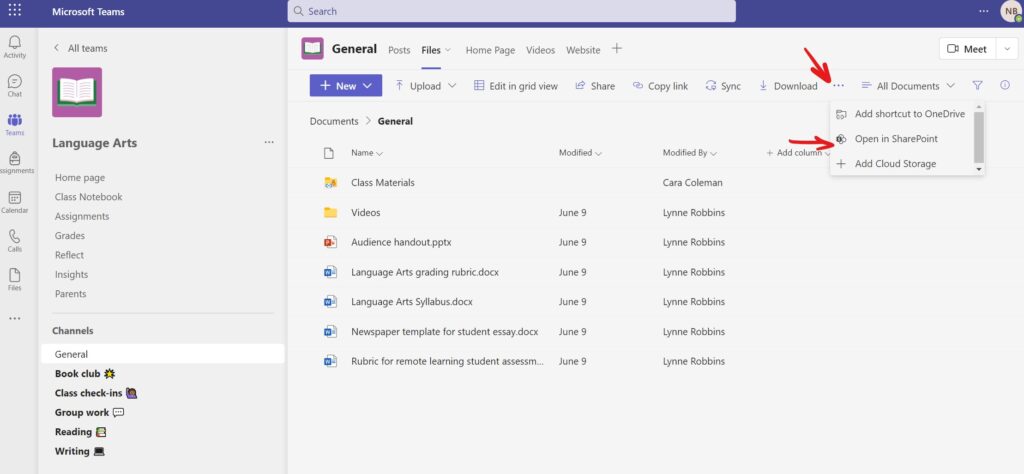This screenshot has height=474, width=1024.
Task: Open Calendar in the left rail
Action: (x=14, y=202)
